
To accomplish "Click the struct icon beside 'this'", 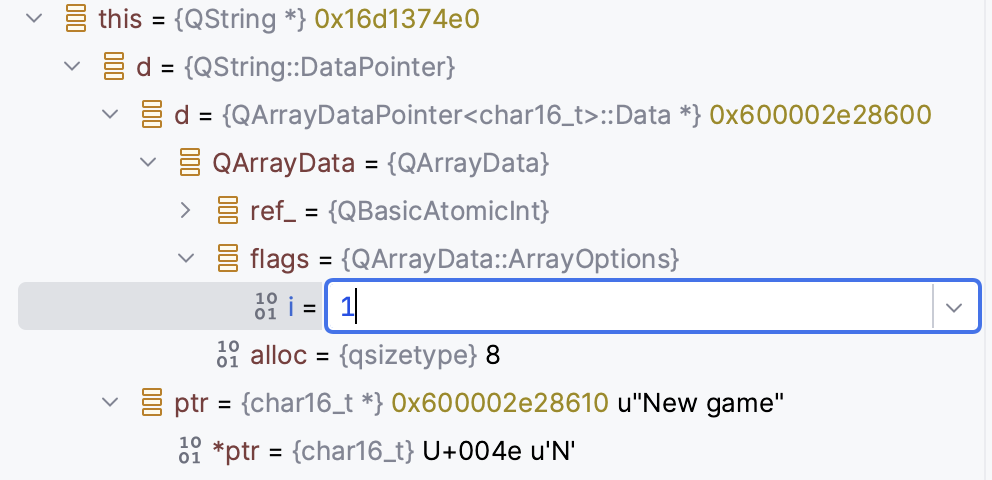I will [75, 19].
